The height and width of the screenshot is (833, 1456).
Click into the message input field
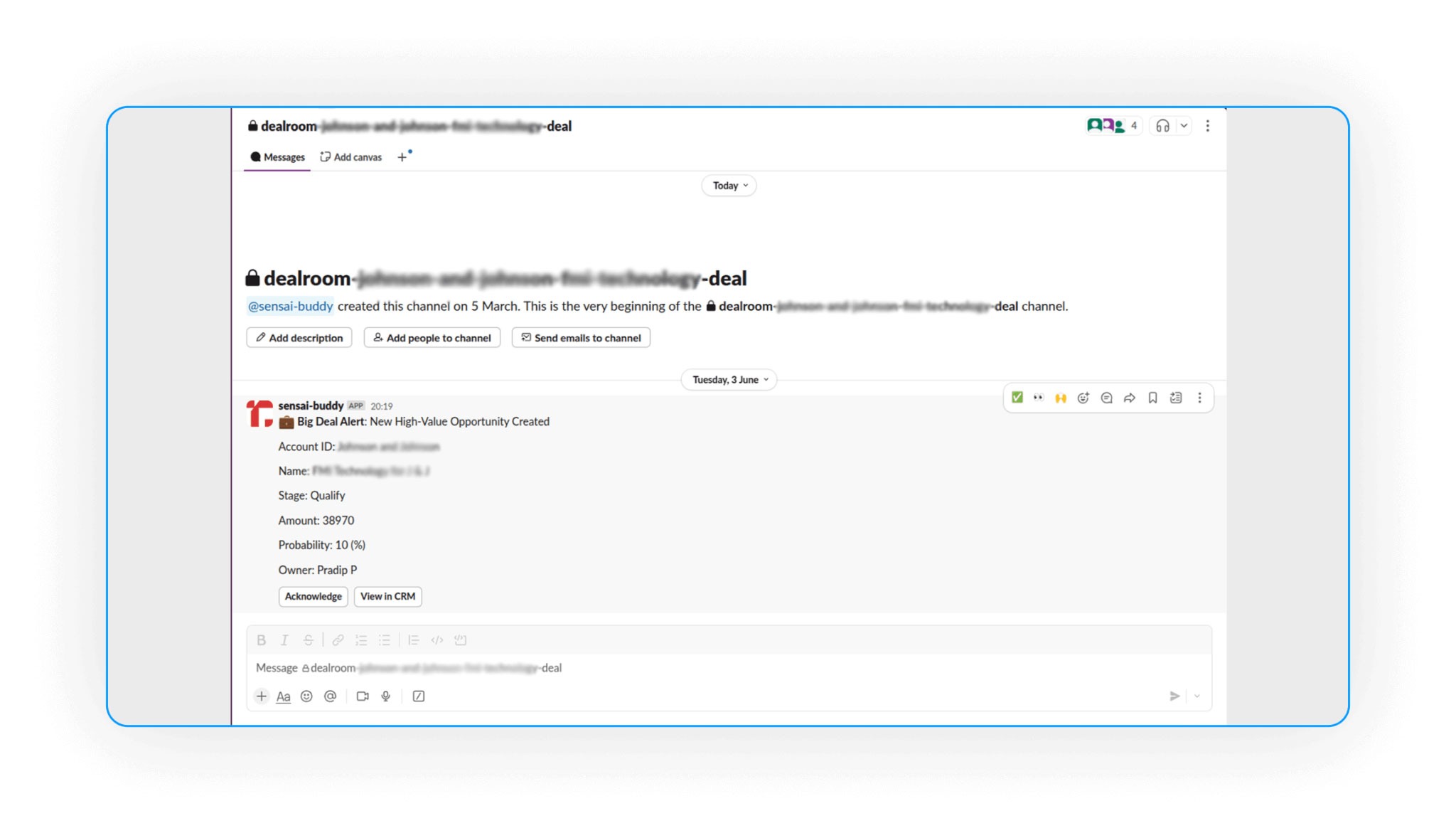(x=711, y=668)
